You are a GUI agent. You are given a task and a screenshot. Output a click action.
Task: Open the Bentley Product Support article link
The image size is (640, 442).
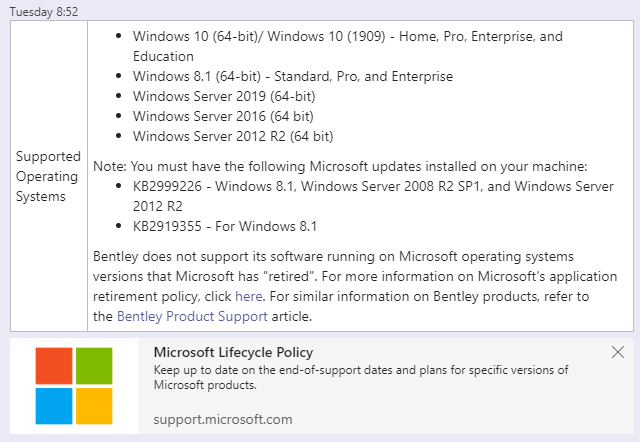192,317
